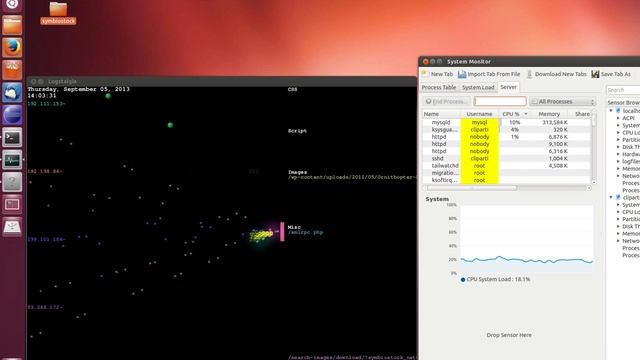Select the migratio... process row
640x360 pixels.
pyautogui.click(x=506, y=173)
